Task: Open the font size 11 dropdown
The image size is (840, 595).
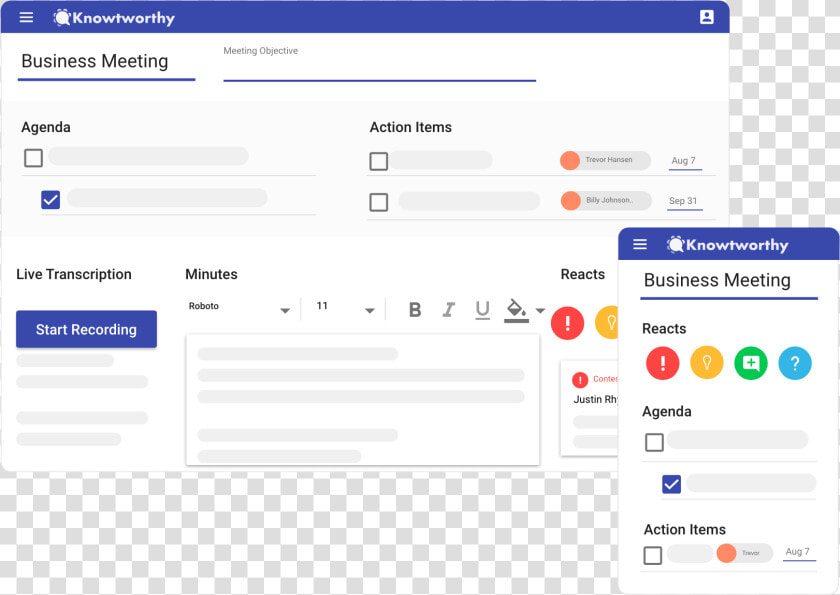Action: click(x=345, y=307)
